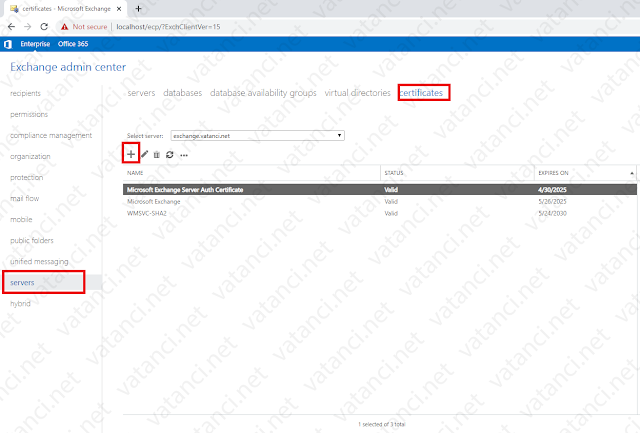Open compliance management section
Viewport: 640px width, 433px height.
coord(51,135)
